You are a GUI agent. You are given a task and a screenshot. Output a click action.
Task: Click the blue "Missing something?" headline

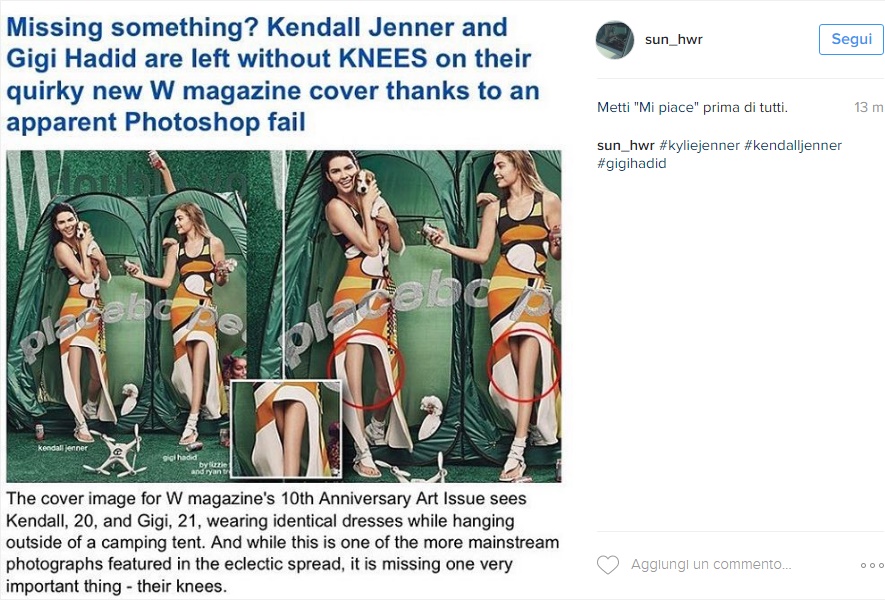[x=272, y=75]
